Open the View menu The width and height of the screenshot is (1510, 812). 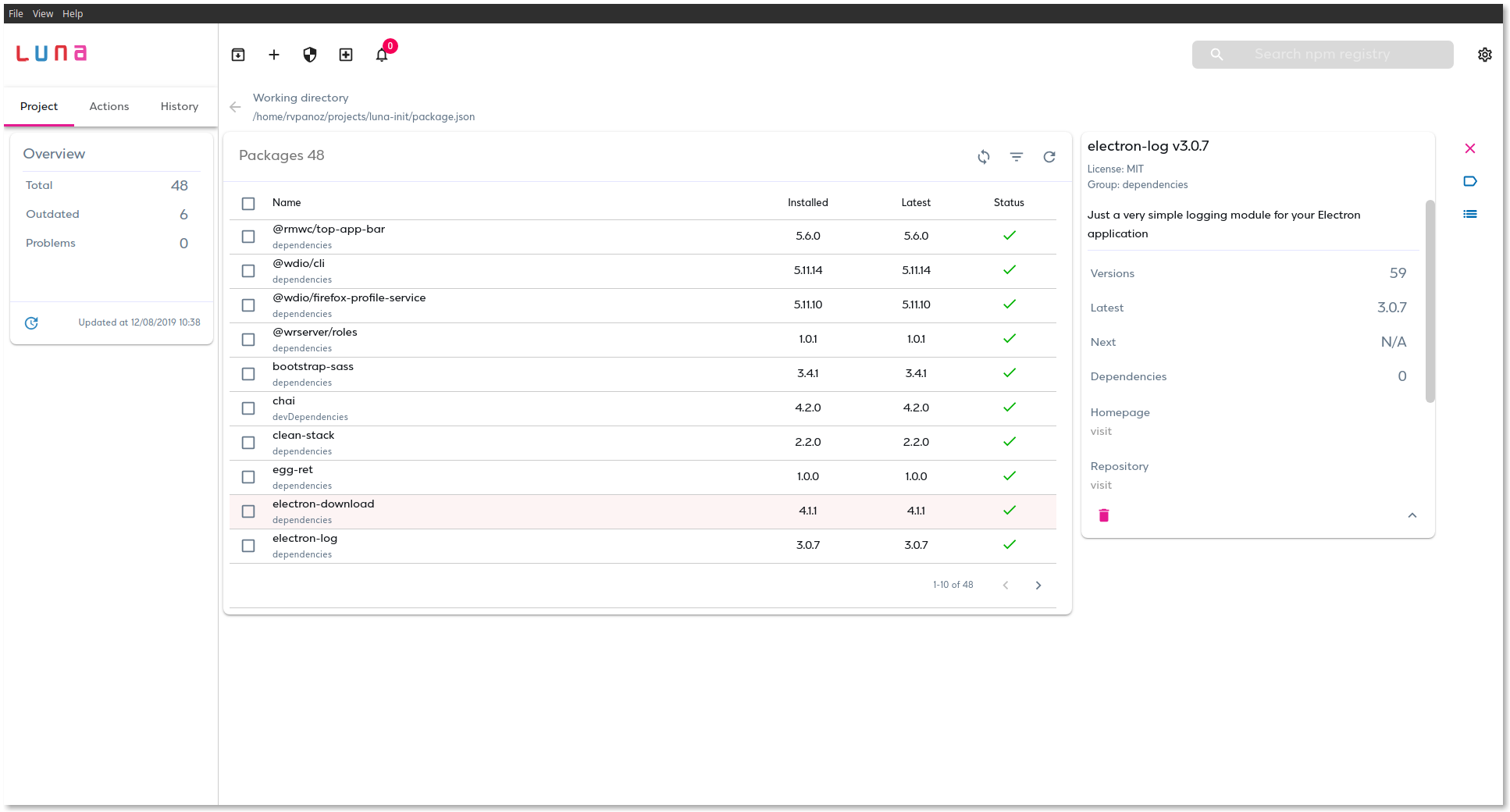(x=43, y=14)
